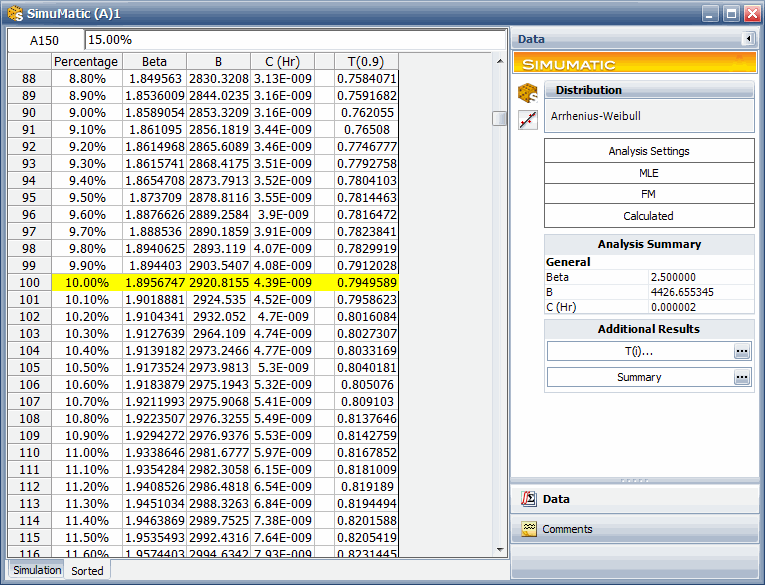Viewport: 765px width, 585px height.
Task: Click the 11.00% percentage cell
Action: point(87,453)
